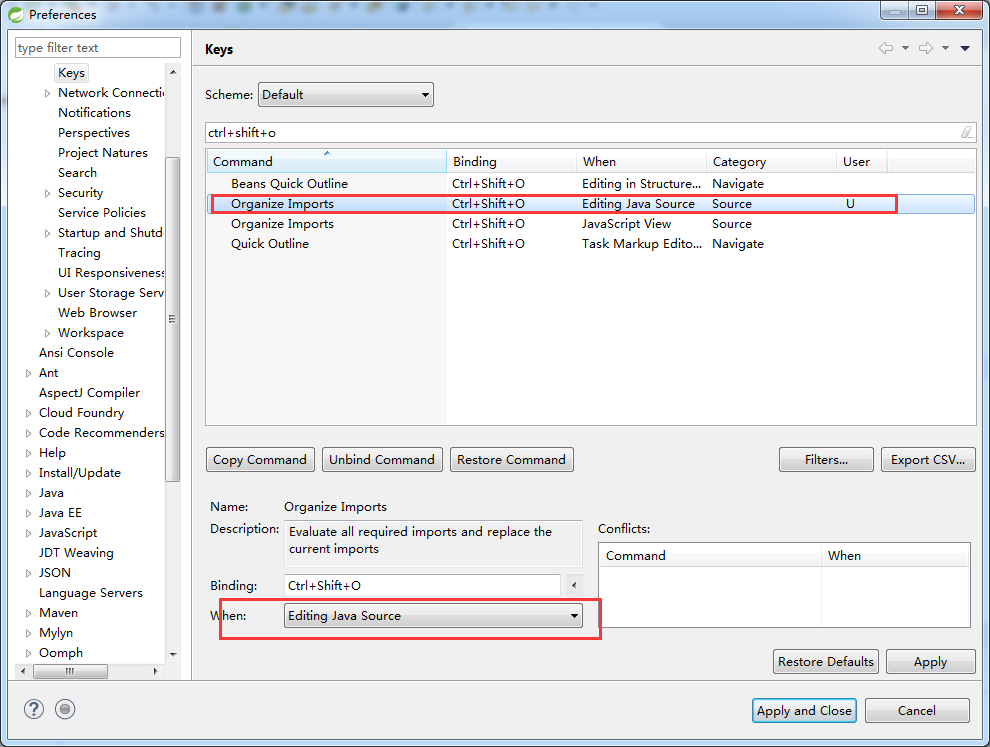The width and height of the screenshot is (990, 747).
Task: Expand the JSON tree node
Action: (28, 573)
